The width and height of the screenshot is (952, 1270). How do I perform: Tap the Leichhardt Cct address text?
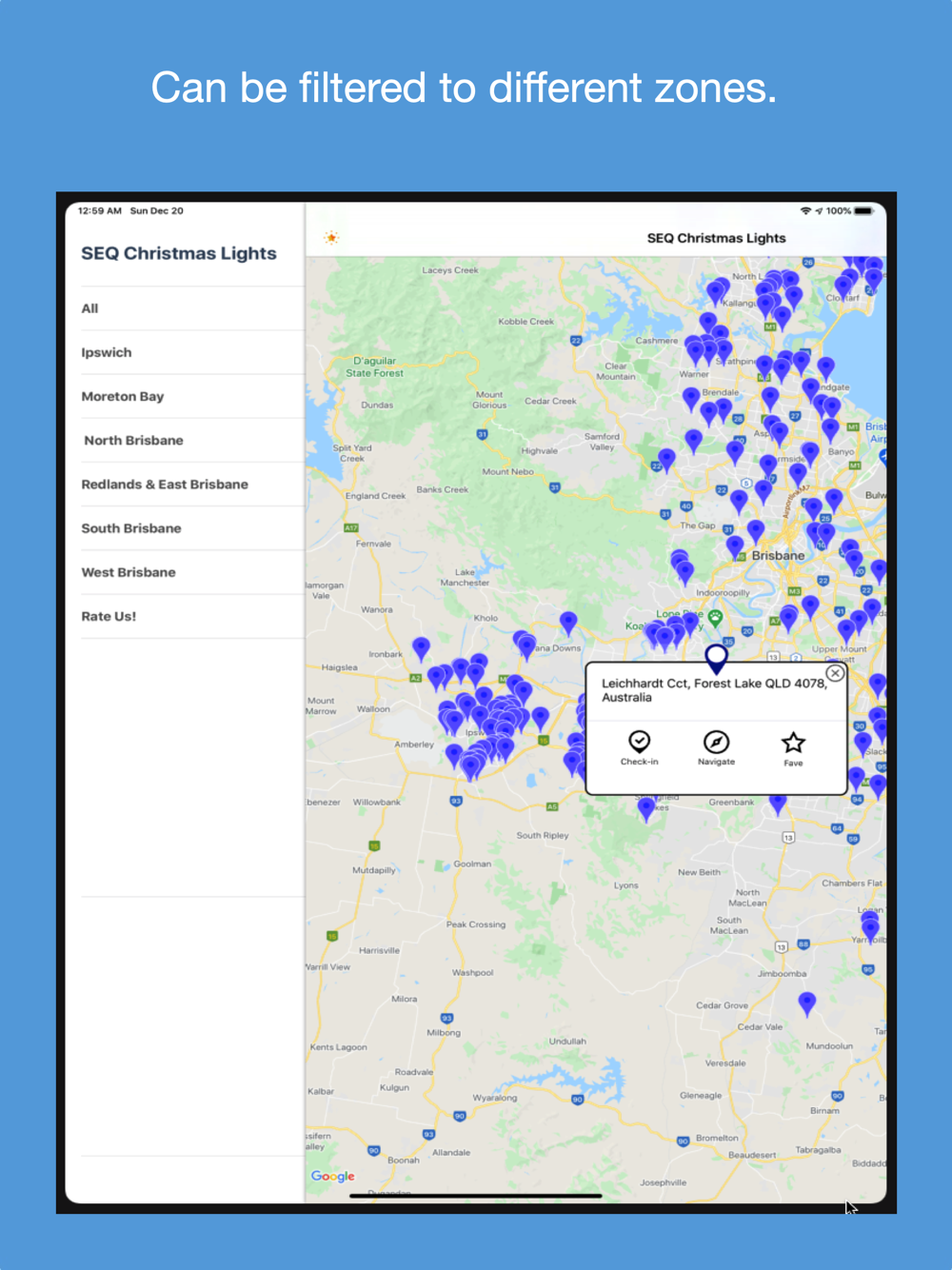click(x=714, y=690)
